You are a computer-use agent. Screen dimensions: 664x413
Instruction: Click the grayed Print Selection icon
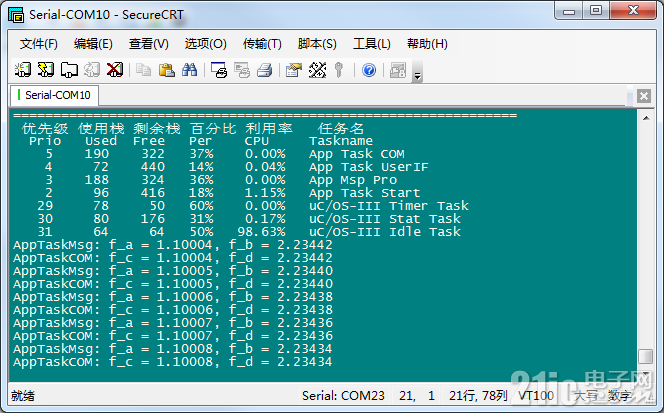(242, 70)
